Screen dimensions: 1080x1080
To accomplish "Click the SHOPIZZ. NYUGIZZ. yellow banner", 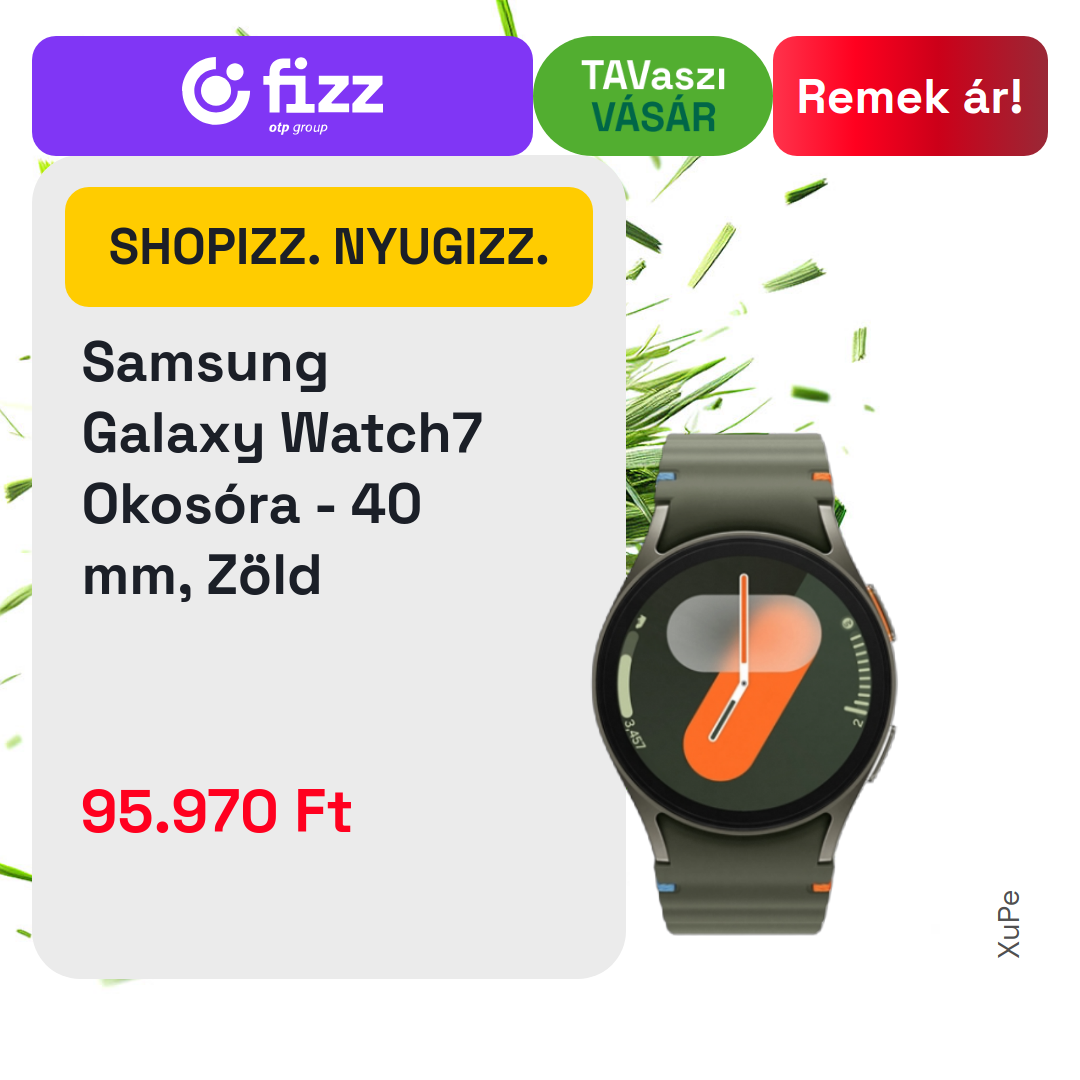I will 329,247.
